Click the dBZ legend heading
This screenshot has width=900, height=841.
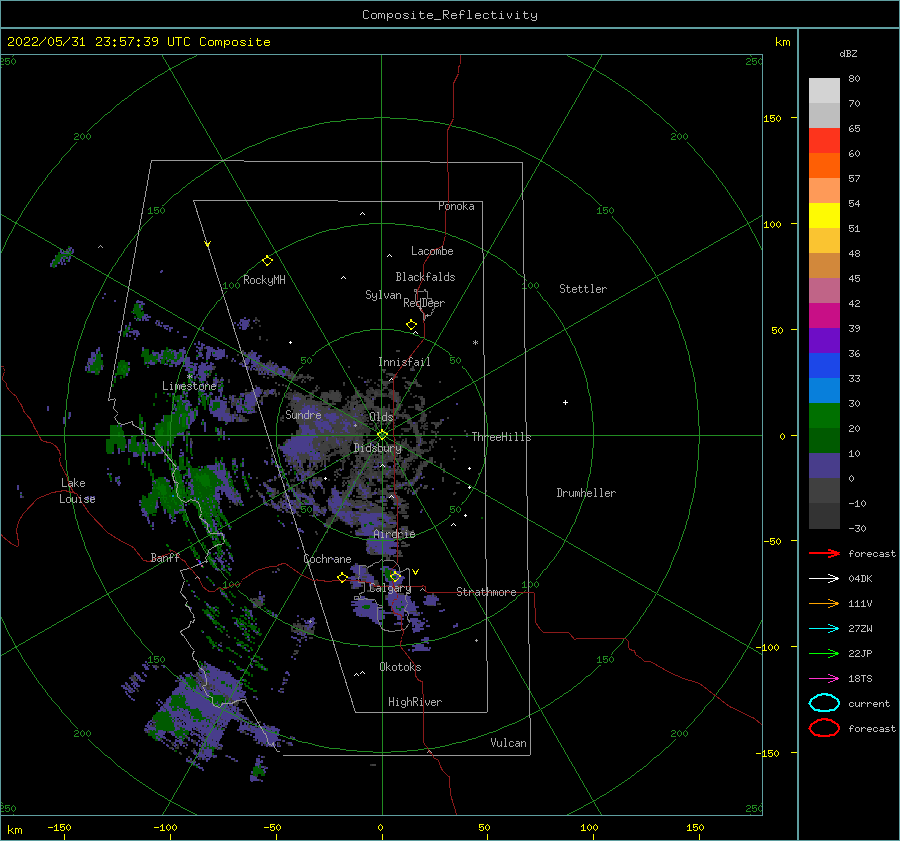(848, 53)
